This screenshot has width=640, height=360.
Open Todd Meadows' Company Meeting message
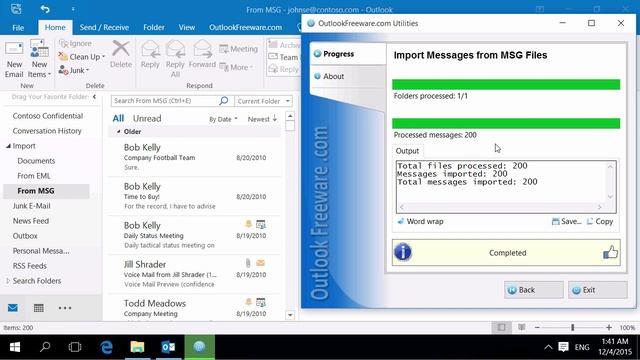click(195, 308)
